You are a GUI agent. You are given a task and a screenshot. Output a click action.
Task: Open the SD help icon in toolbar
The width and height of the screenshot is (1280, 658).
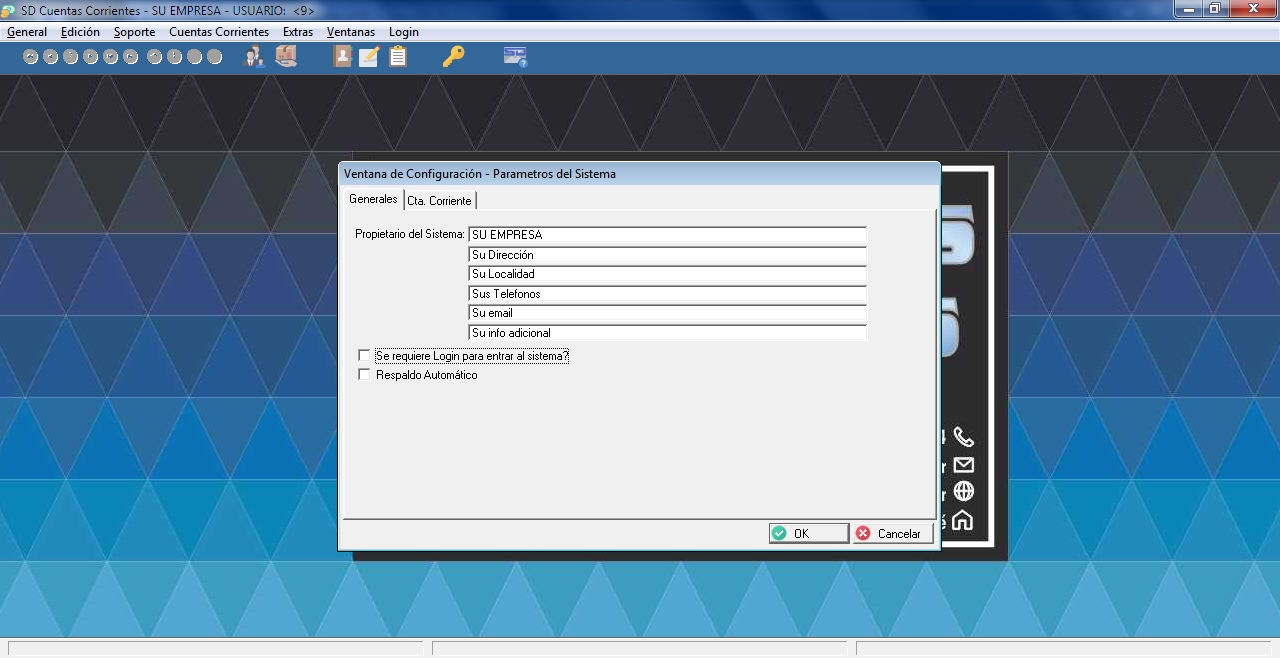tap(515, 57)
